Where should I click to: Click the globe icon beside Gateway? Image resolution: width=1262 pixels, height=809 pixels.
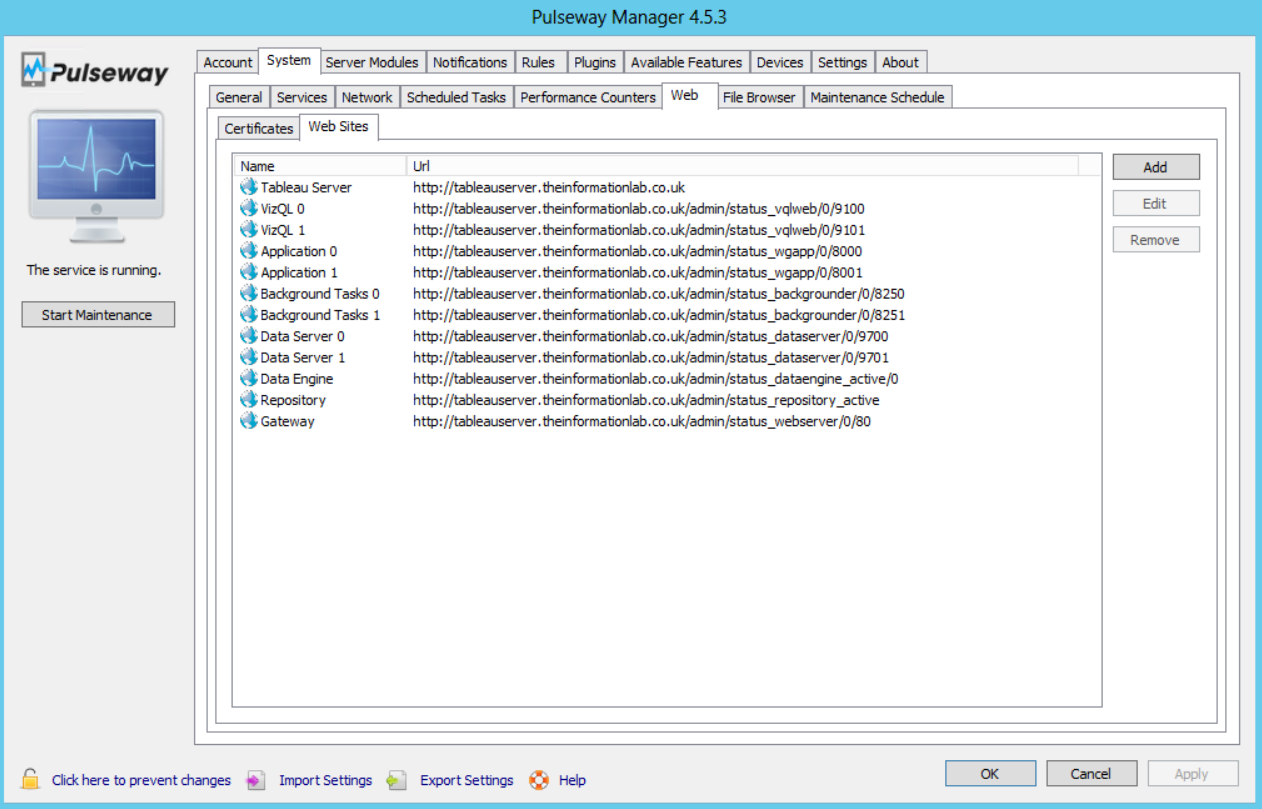[x=249, y=421]
